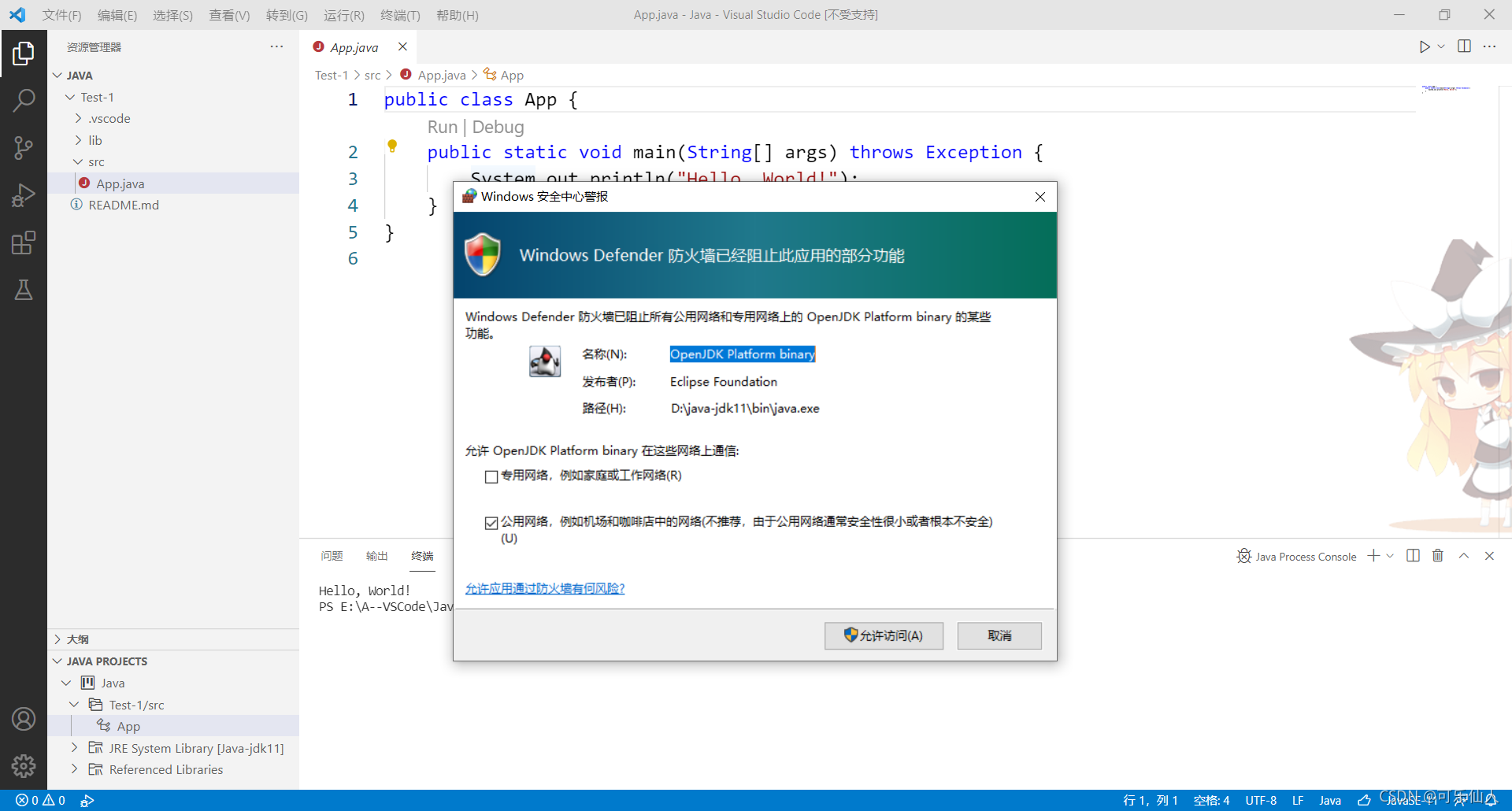This screenshot has height=811, width=1512.
Task: Expand JRE System Library [Java-jdk11]
Action: [75, 748]
